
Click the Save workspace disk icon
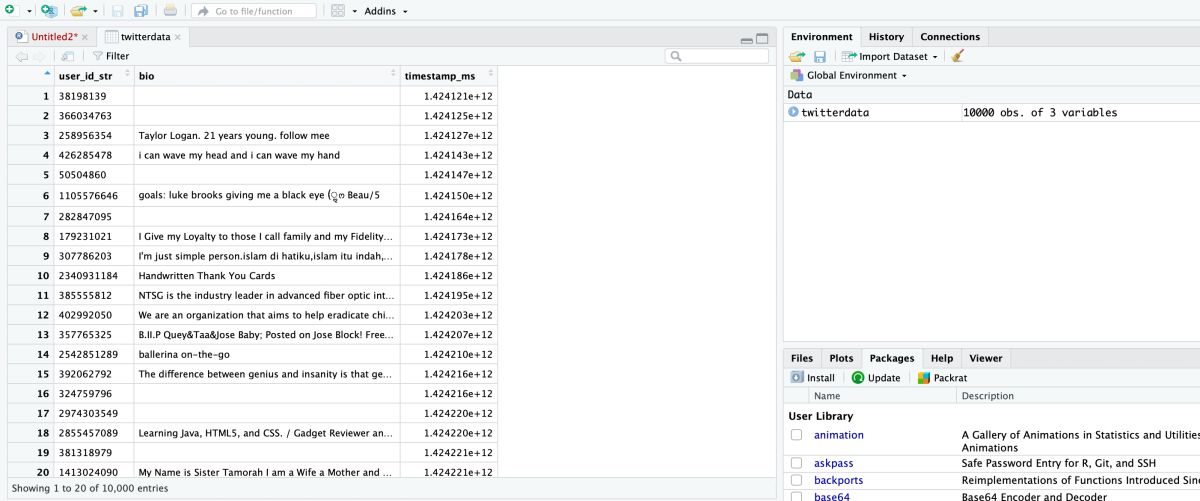click(x=820, y=57)
